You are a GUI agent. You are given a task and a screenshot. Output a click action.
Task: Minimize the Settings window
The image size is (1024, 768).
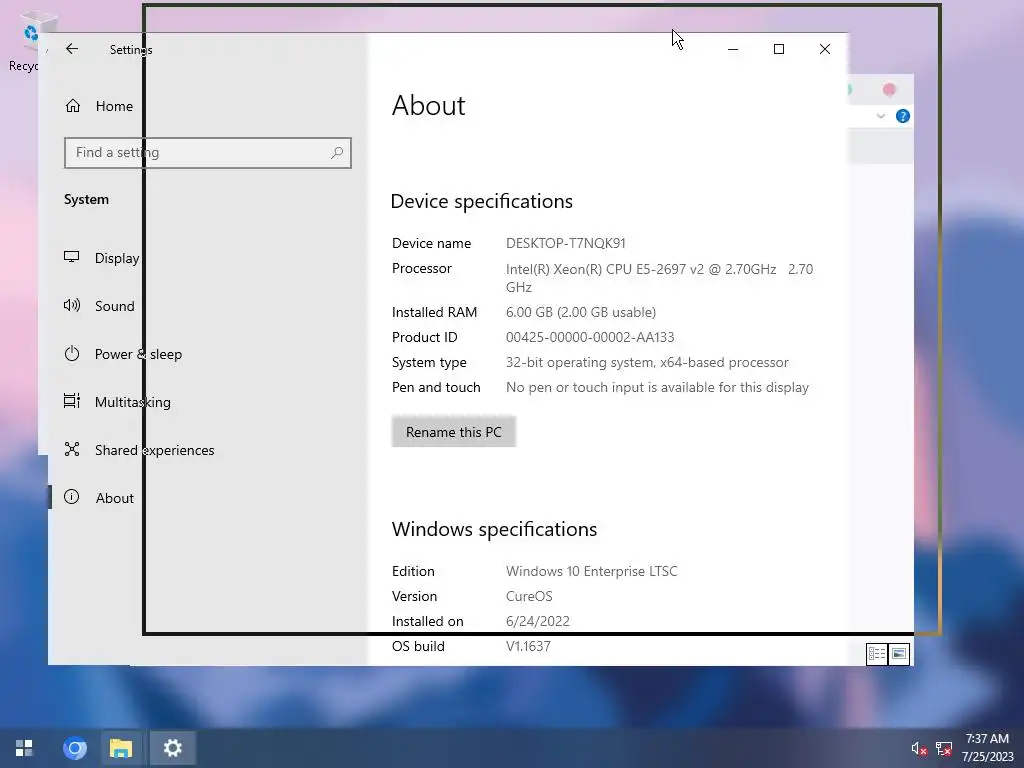(733, 49)
